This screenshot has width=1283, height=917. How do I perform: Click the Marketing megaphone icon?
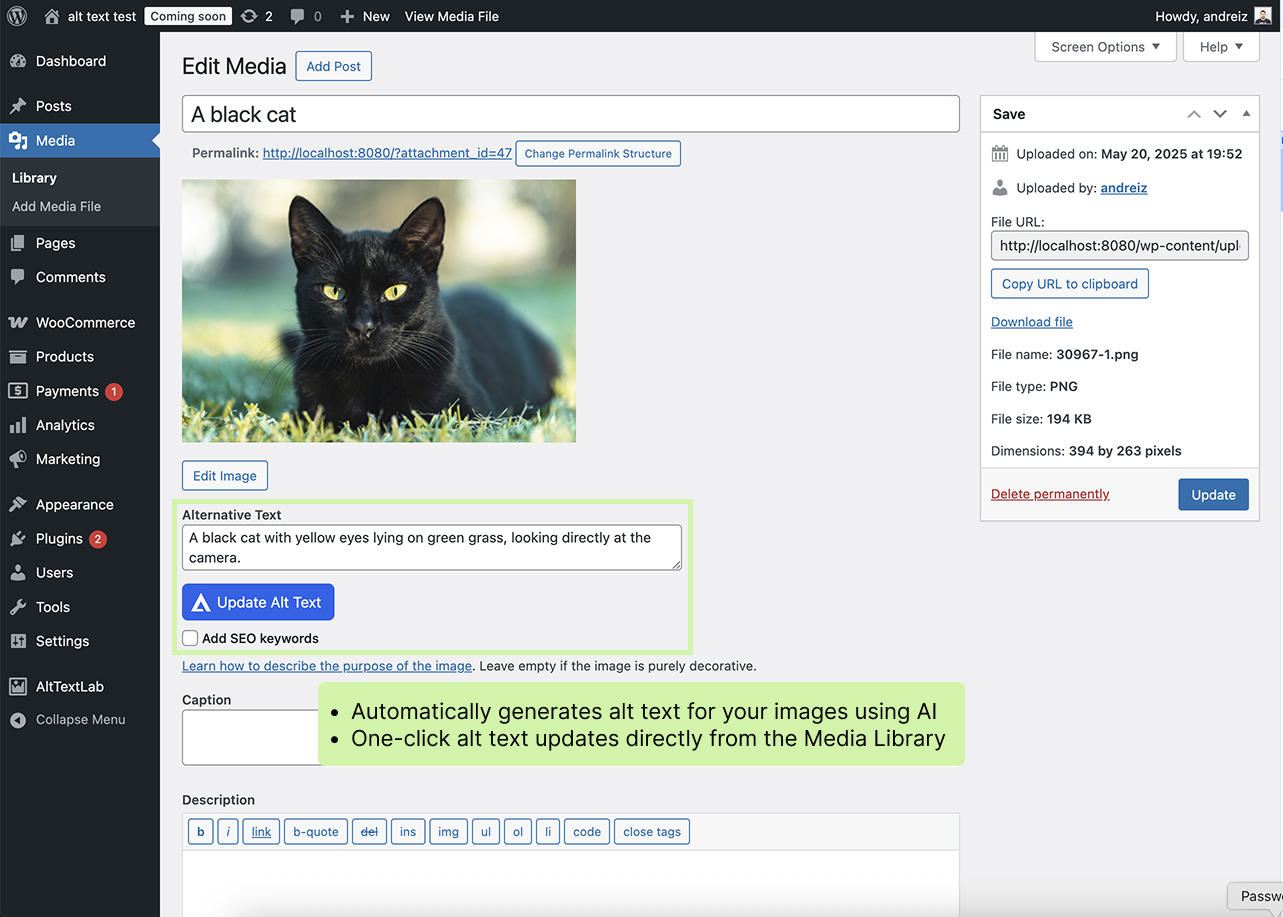coord(18,459)
